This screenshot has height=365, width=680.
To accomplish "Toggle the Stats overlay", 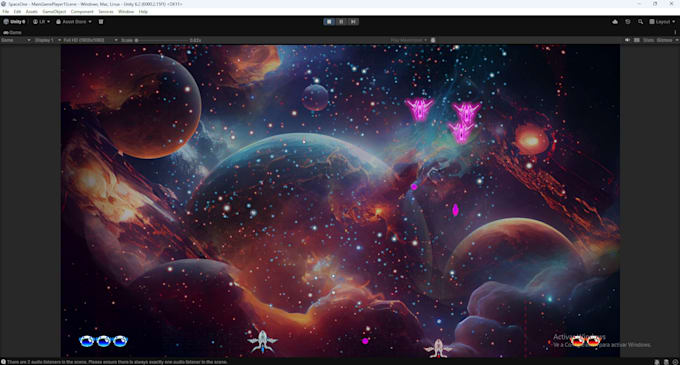I will click(x=648, y=40).
